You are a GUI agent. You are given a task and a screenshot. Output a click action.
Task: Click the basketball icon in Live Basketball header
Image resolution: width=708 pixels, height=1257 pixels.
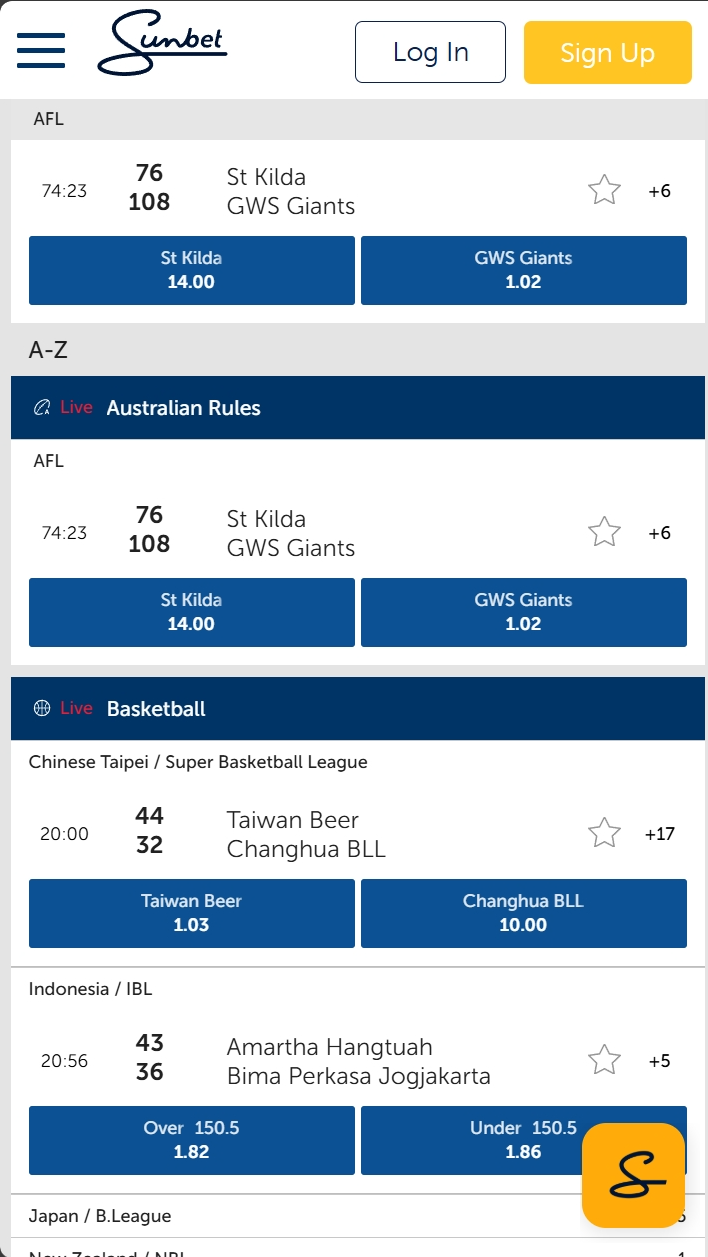pyautogui.click(x=42, y=708)
